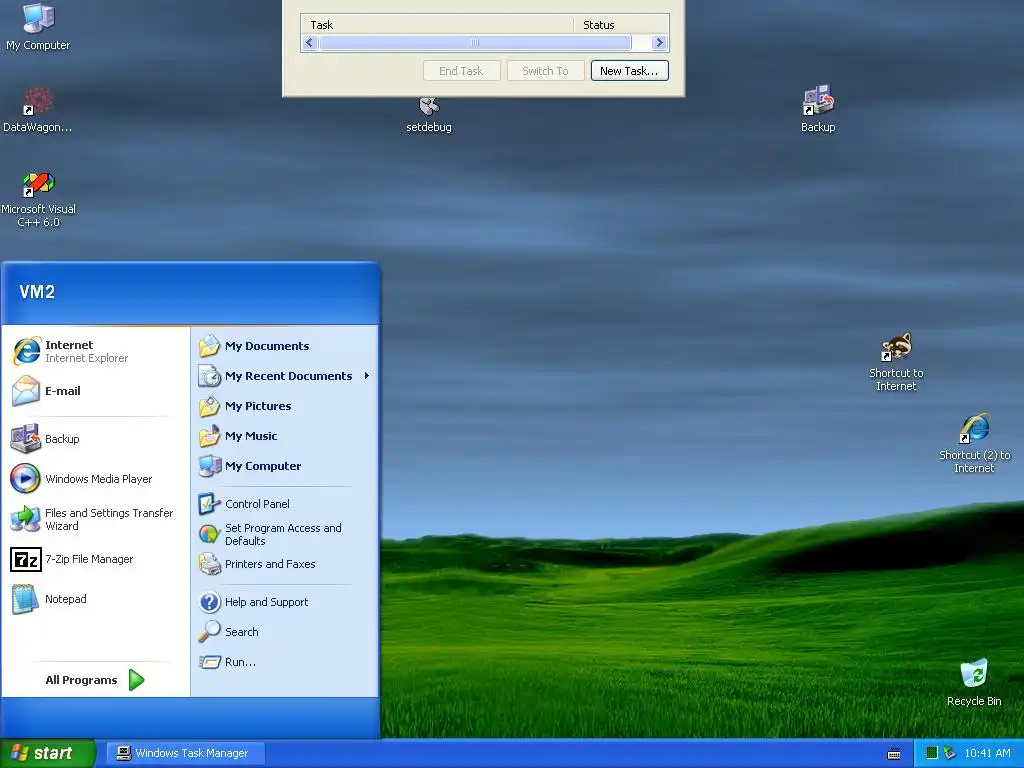Screen dimensions: 1024x768
Task: Click the green CPU usage tray icon
Action: tap(932, 753)
